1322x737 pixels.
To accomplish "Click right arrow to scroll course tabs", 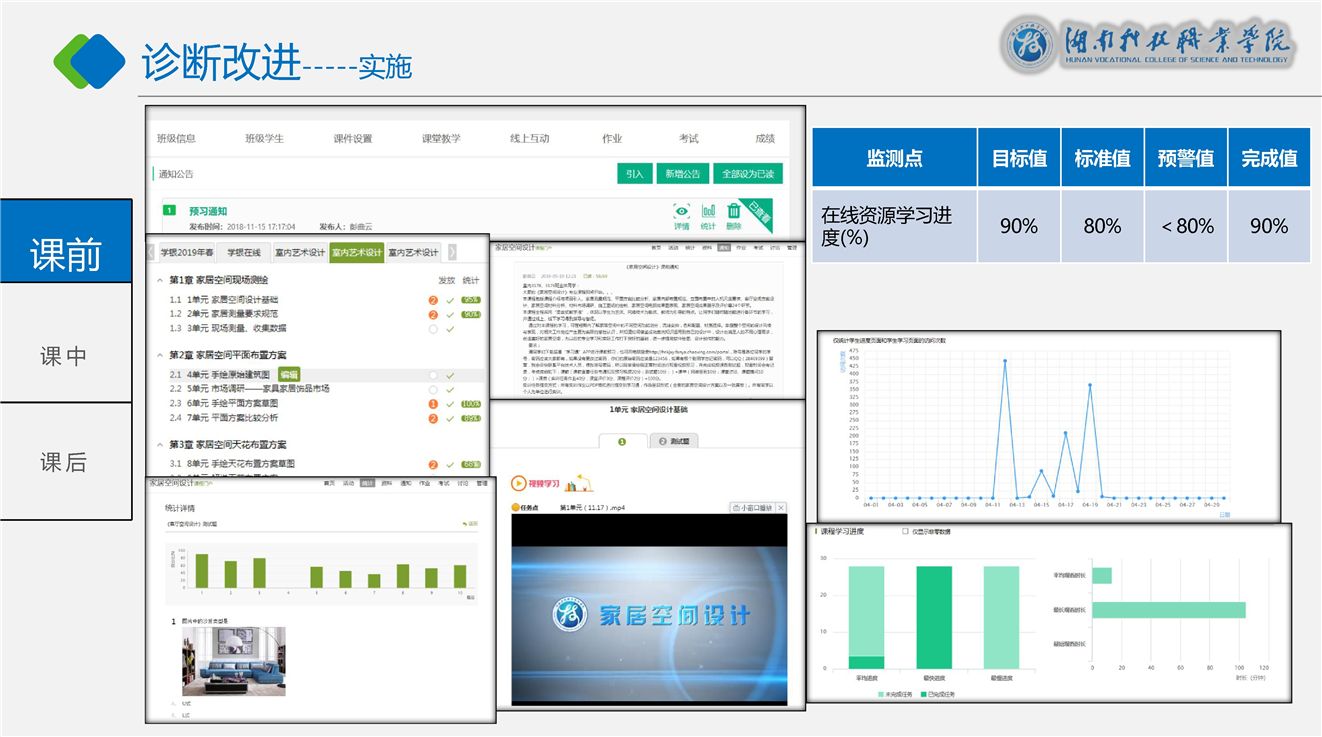I will pos(452,252).
